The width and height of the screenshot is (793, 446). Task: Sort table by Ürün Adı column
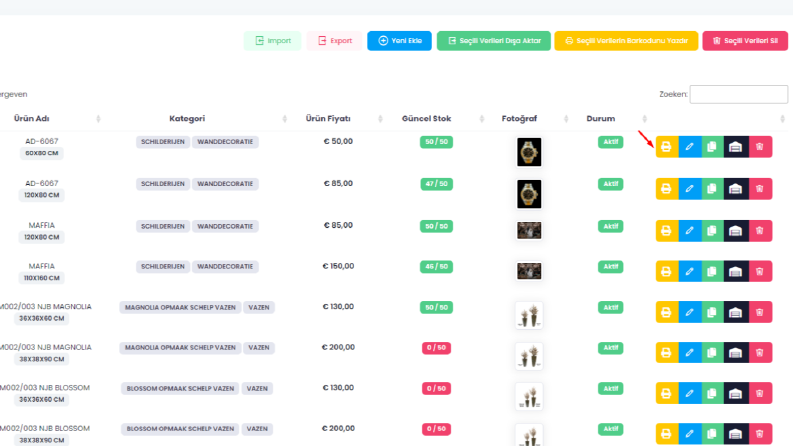click(x=31, y=118)
